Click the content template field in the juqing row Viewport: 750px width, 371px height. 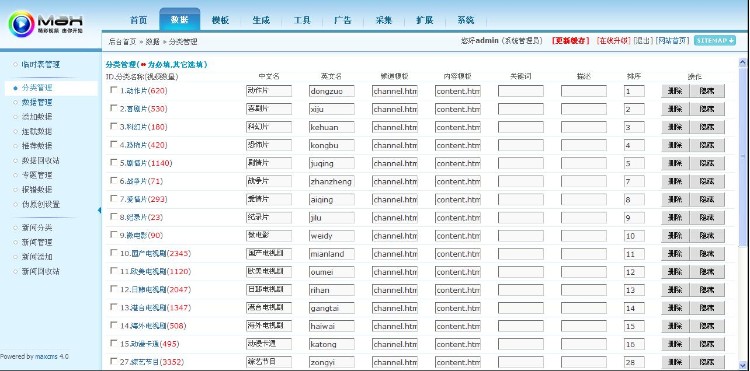coord(458,164)
